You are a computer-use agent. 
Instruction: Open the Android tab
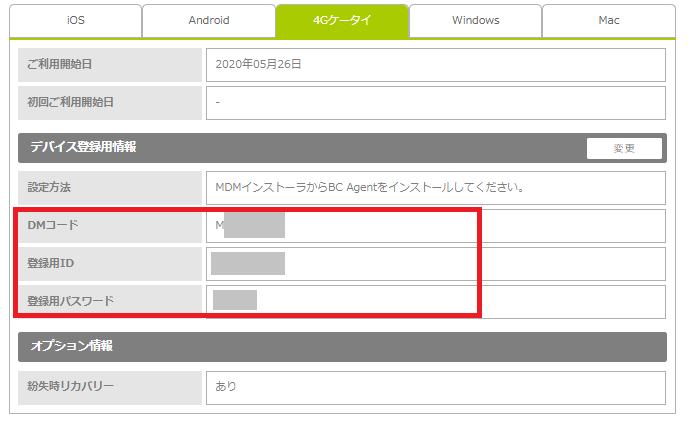click(x=208, y=20)
